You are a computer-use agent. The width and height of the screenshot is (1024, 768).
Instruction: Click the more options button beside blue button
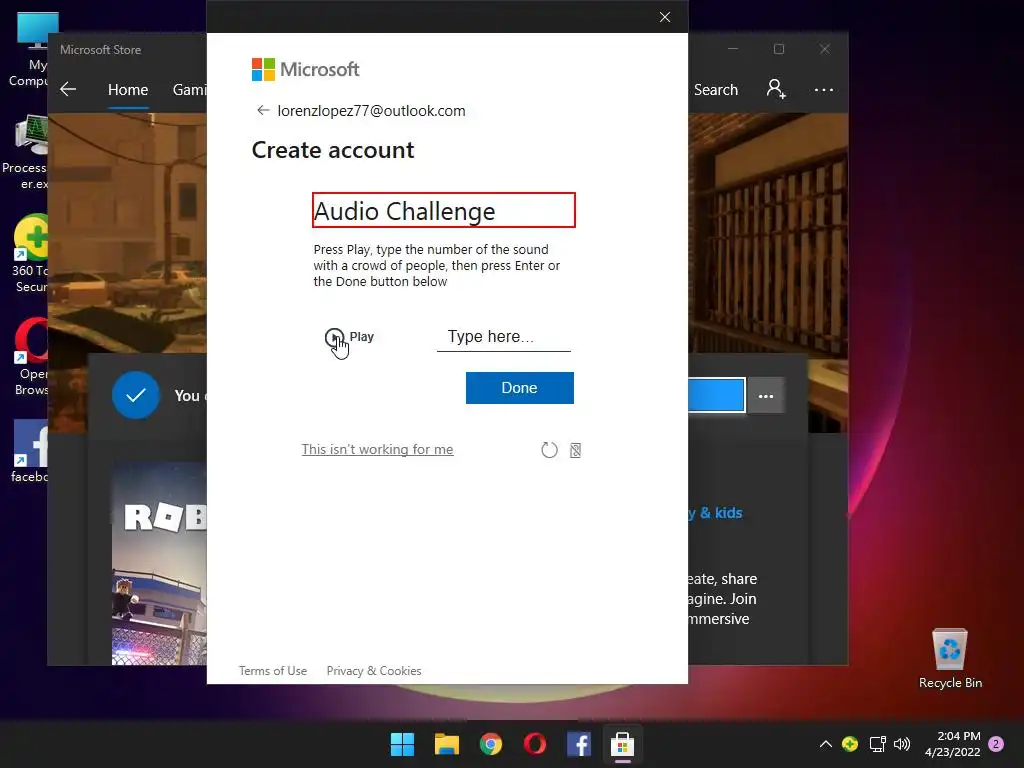click(x=765, y=396)
